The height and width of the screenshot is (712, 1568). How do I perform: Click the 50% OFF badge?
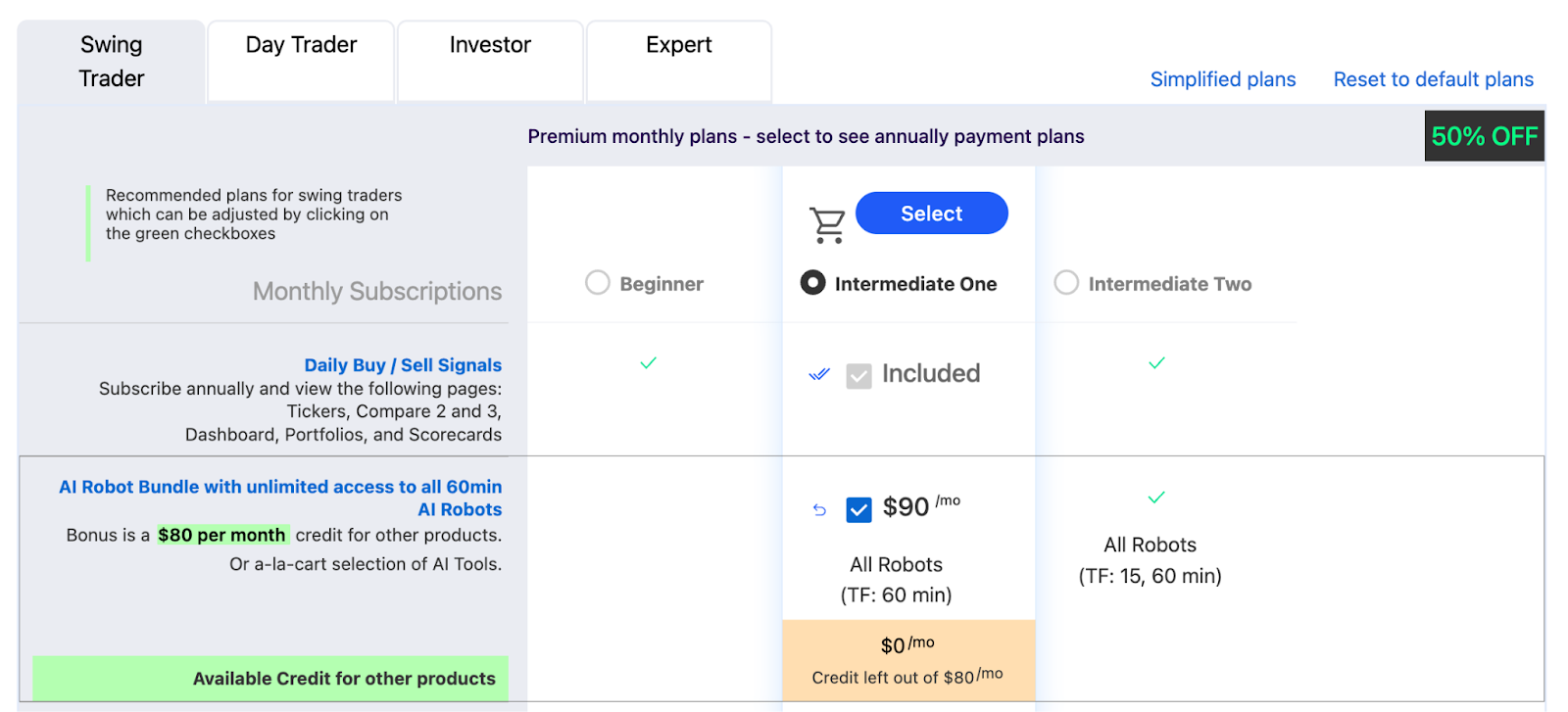(1484, 136)
